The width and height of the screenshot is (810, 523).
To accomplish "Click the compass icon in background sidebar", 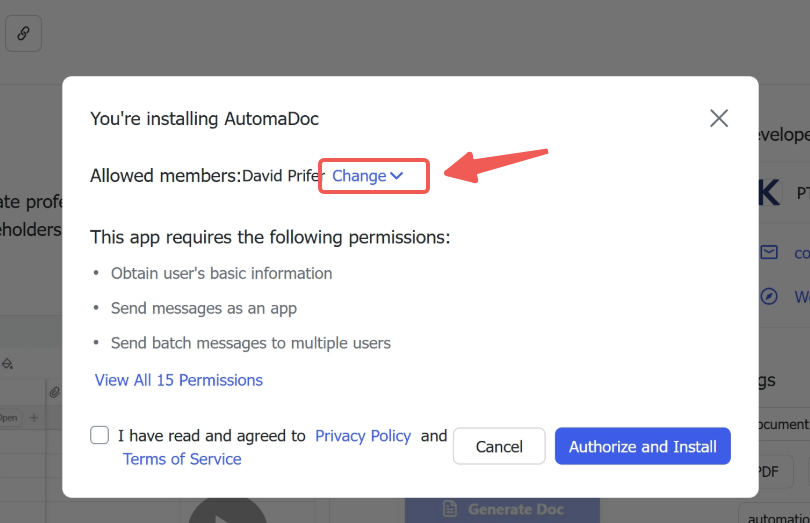I will point(769,297).
